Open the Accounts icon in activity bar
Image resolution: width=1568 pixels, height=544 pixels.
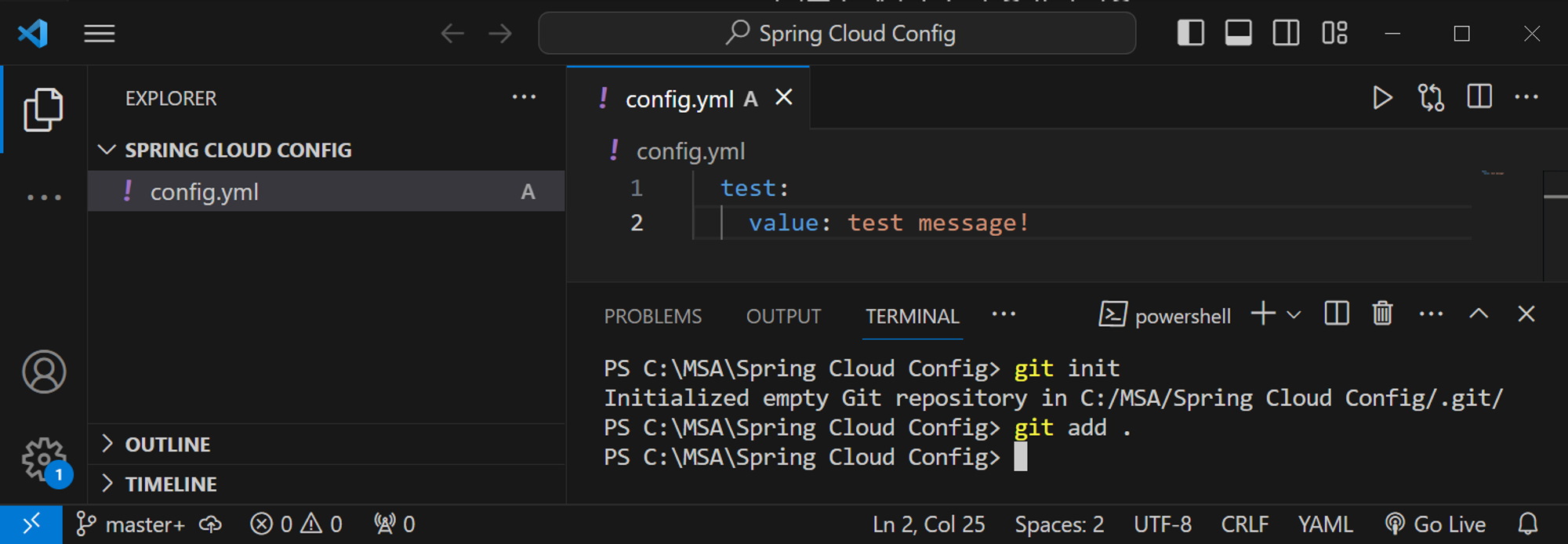[x=44, y=372]
